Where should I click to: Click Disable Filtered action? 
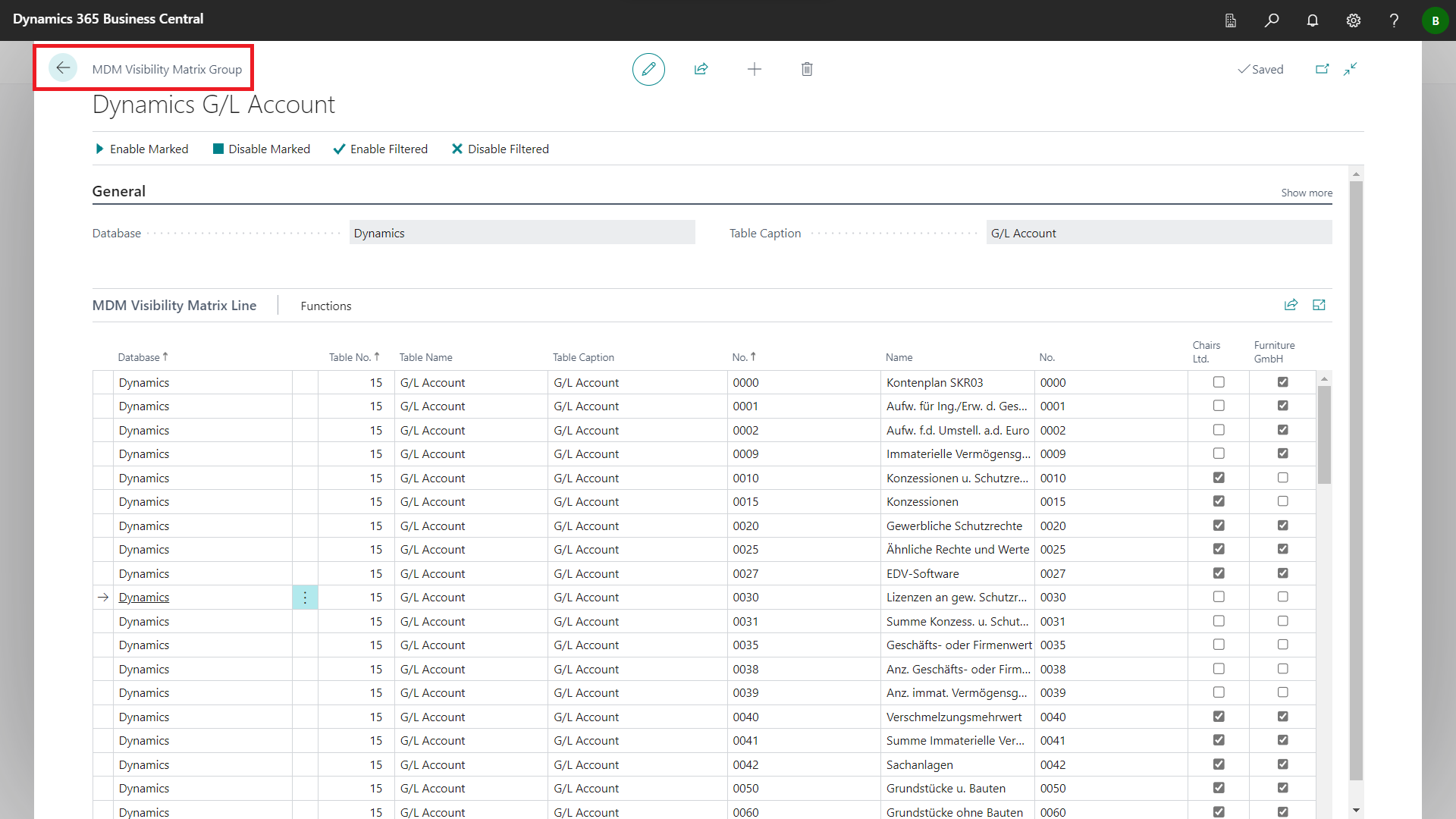point(500,149)
